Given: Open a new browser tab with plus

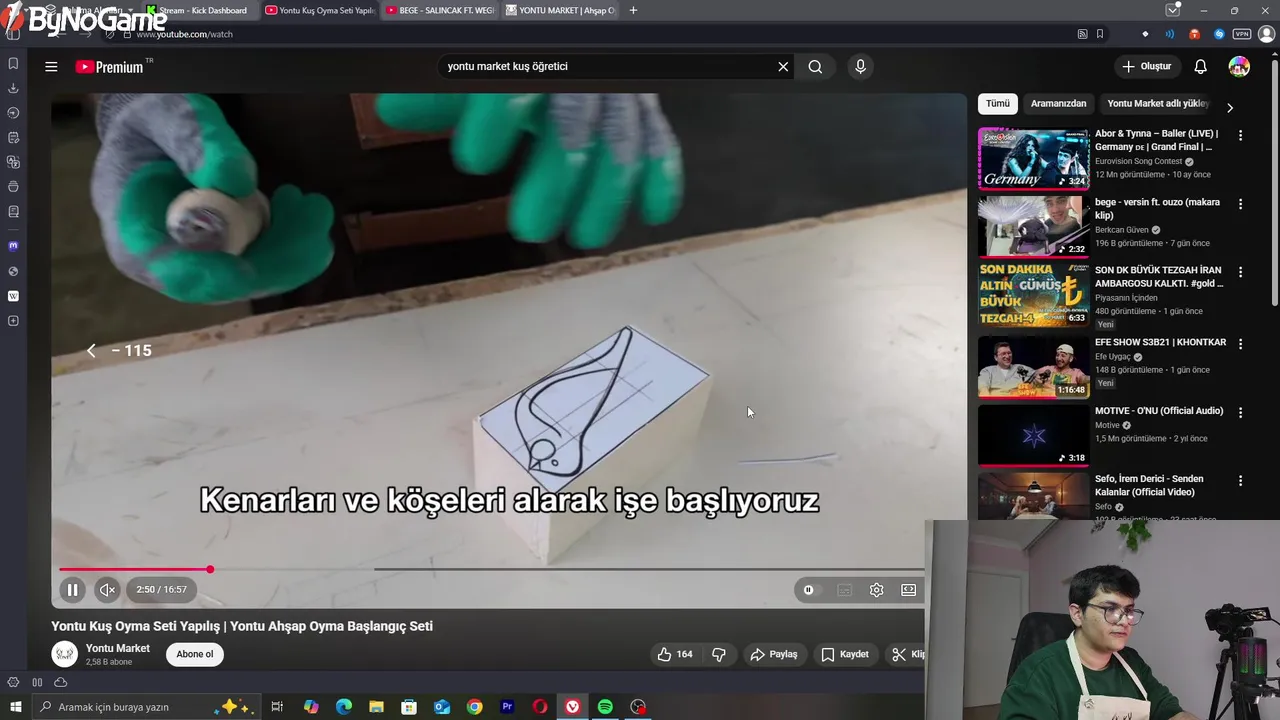Looking at the screenshot, I should click(x=633, y=10).
